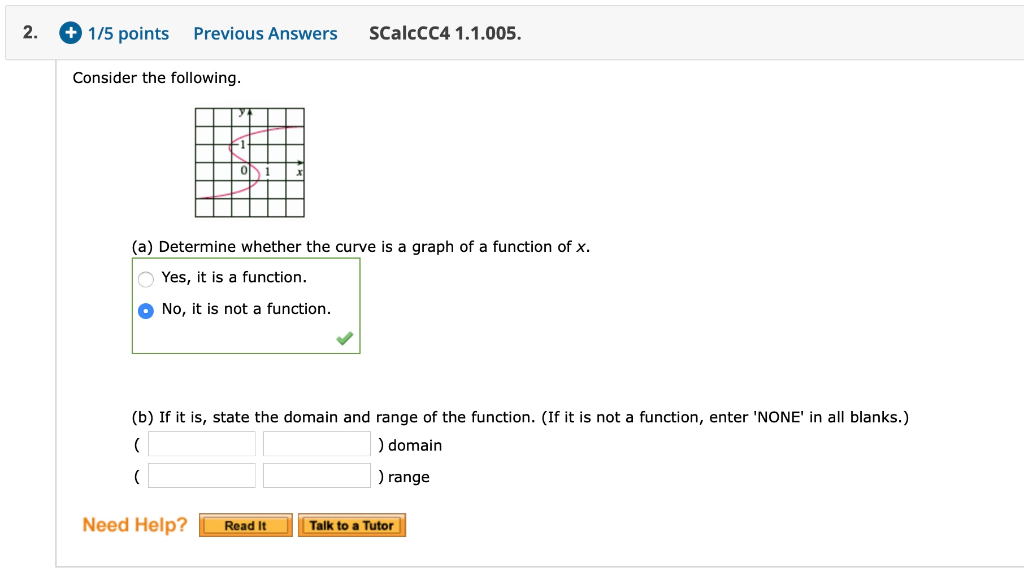Select 'No, it is not a function' option

(x=145, y=311)
